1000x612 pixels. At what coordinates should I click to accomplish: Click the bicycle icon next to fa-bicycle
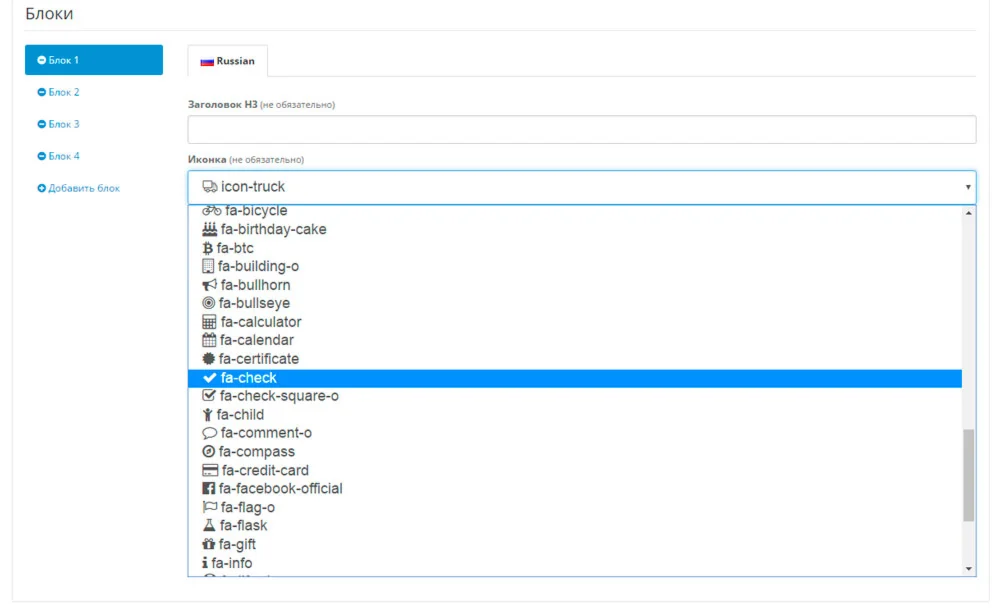coord(212,211)
